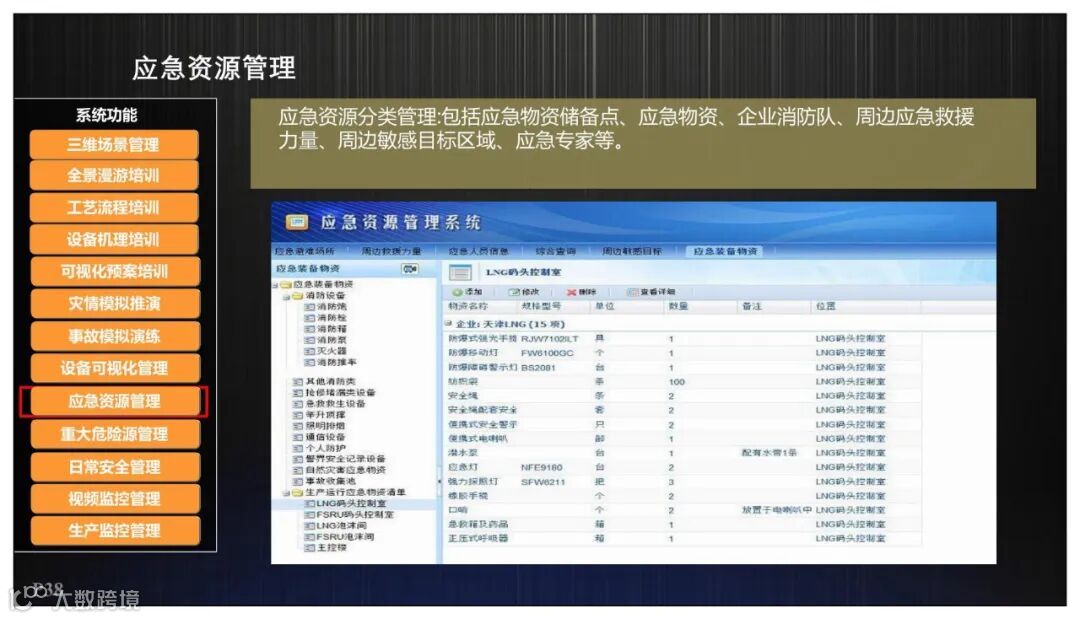Click the leaf icon beside 个人防护

tap(298, 448)
